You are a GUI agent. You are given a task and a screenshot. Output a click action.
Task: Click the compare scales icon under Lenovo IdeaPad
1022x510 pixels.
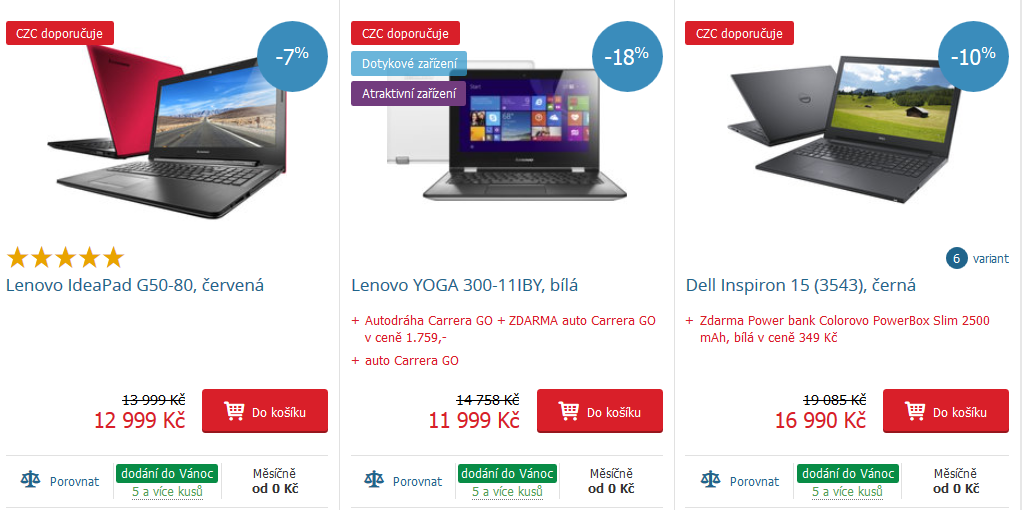click(x=30, y=481)
